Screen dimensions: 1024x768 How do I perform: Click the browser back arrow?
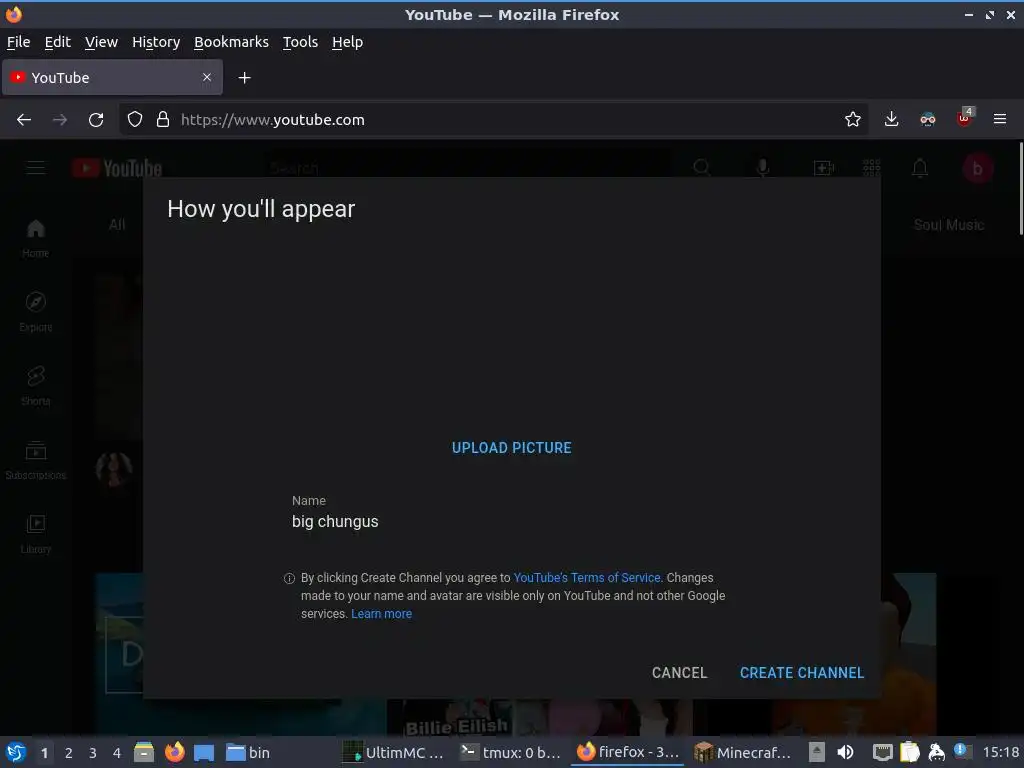click(24, 120)
